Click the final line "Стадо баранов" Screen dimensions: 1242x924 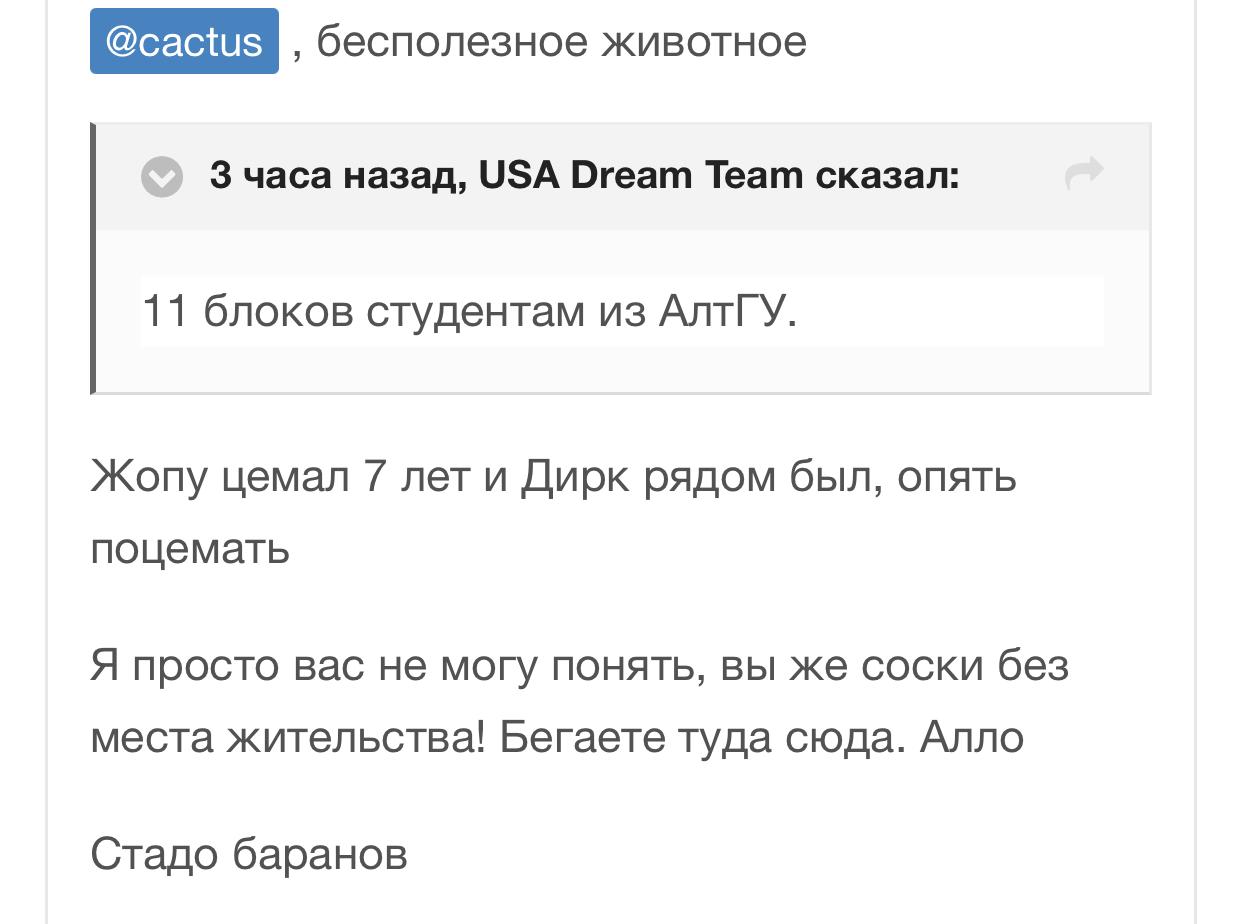[249, 854]
